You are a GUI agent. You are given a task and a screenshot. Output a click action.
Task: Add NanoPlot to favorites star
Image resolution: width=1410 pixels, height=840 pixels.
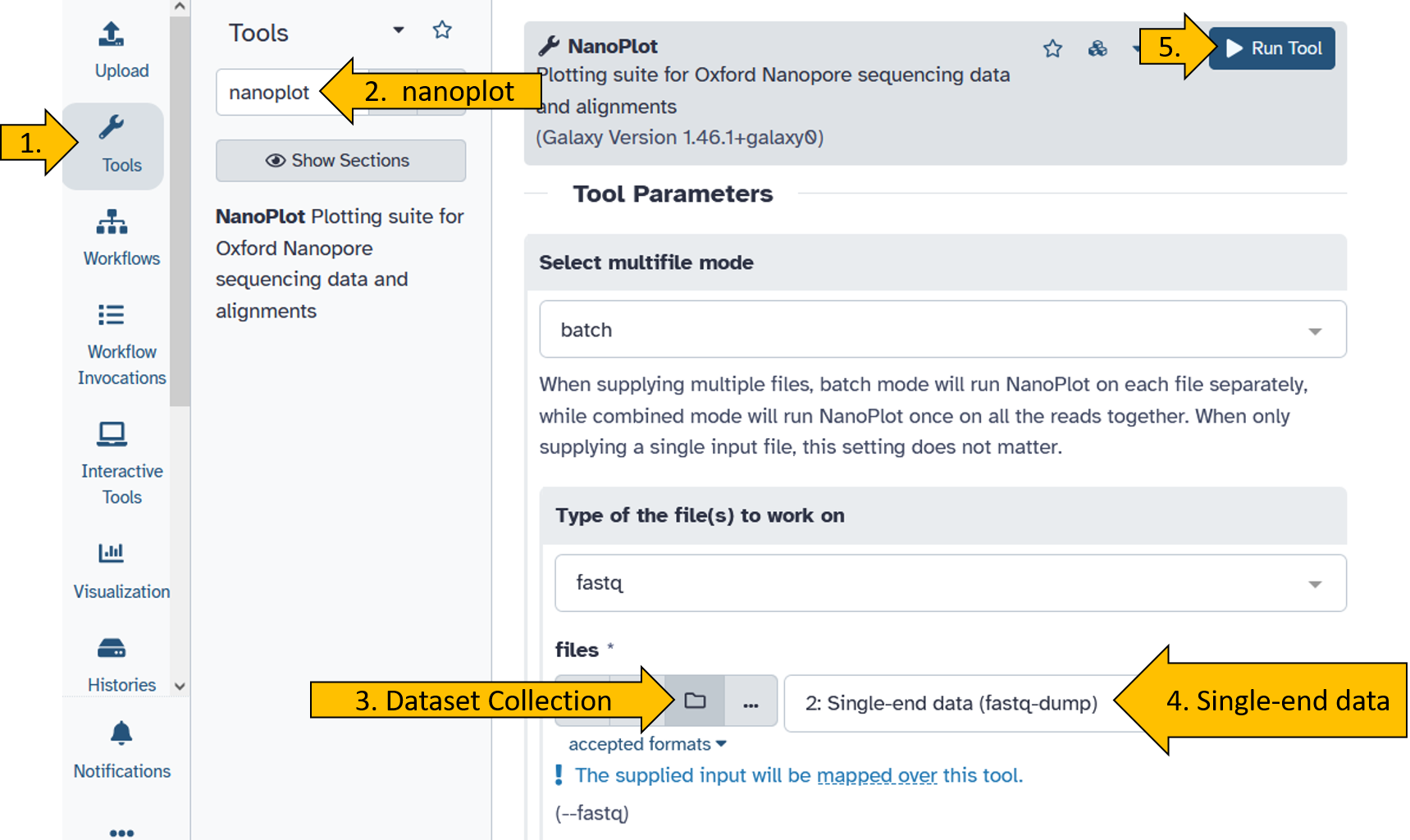pos(1052,48)
